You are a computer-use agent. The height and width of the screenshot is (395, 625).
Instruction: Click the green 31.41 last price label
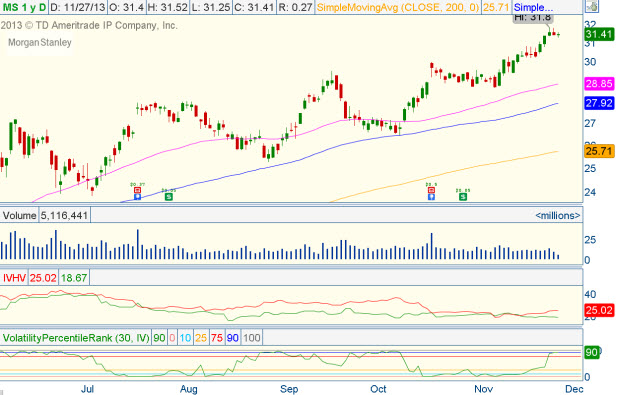click(x=599, y=34)
